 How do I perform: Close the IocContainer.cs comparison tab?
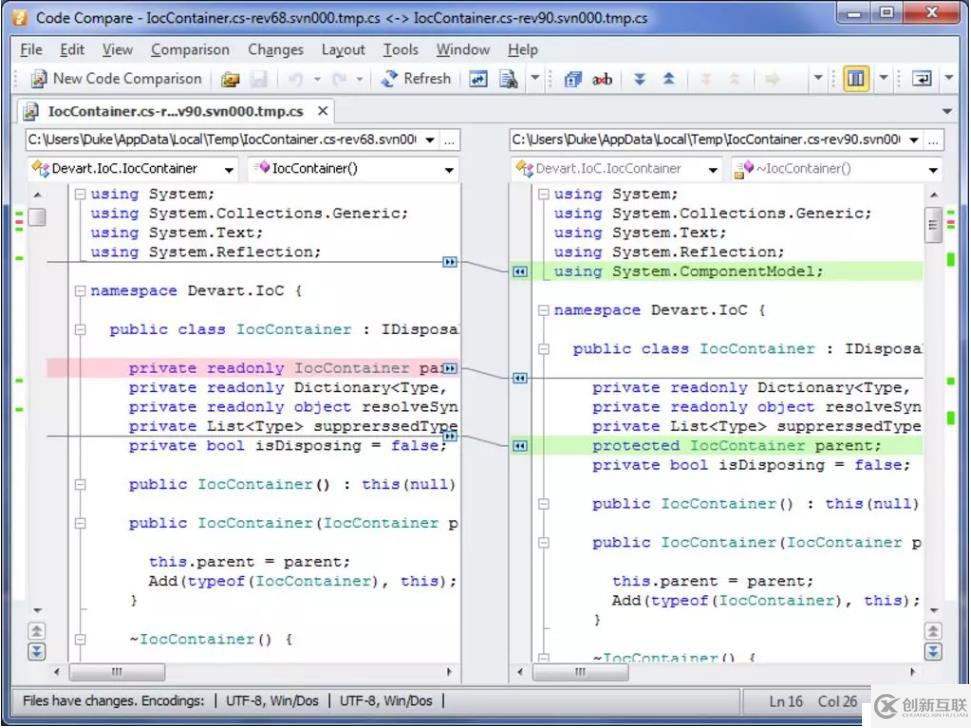tap(323, 111)
